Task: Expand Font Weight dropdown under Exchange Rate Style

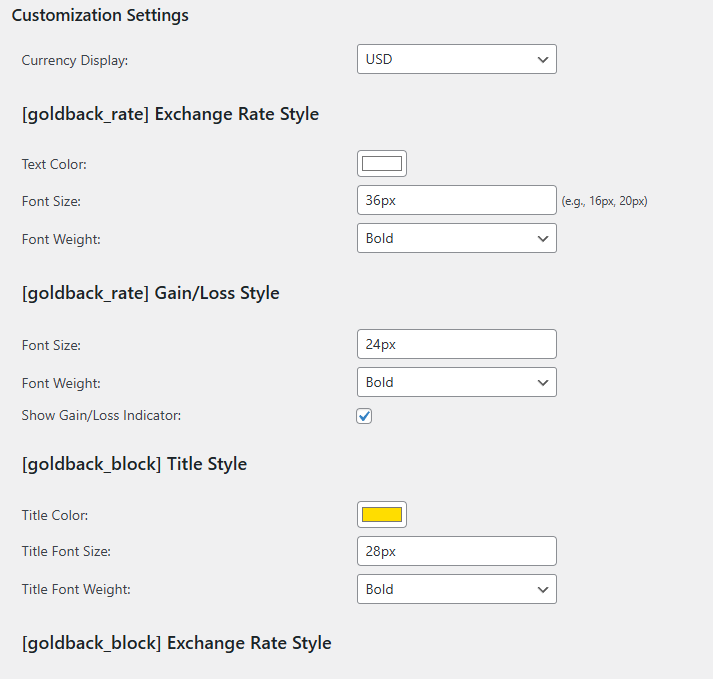Action: pos(456,238)
